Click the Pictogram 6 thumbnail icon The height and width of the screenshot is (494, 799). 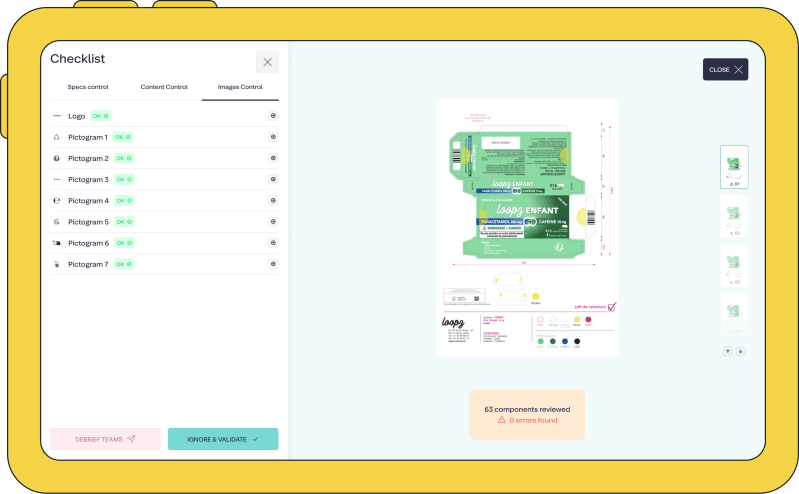(57, 243)
